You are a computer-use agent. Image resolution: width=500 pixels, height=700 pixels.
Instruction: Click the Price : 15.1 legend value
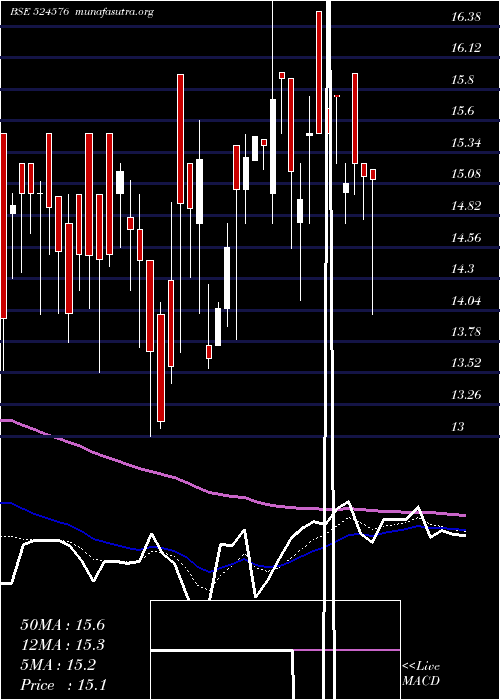point(63,685)
